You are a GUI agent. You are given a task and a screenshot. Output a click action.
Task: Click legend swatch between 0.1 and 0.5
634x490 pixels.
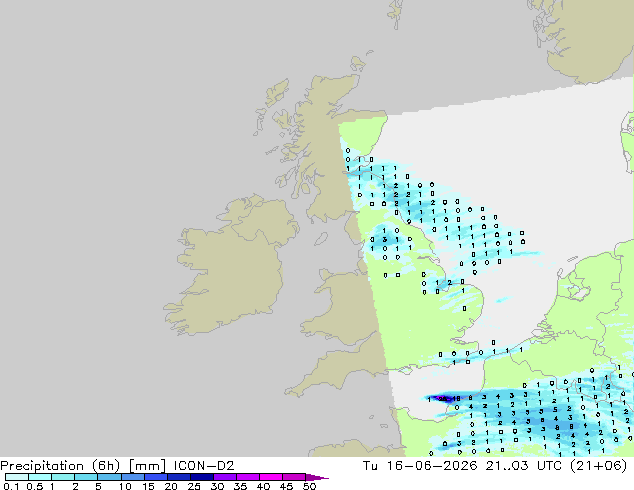pos(17,477)
